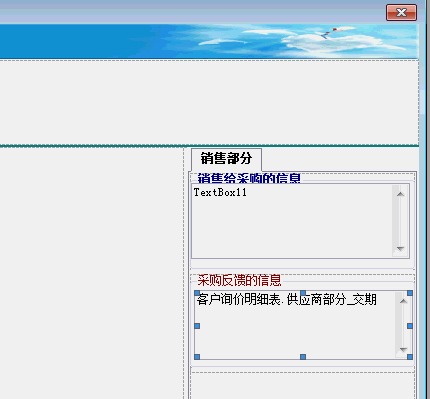Click the up arrow of TextBox11's scrollbar
This screenshot has height=399, width=430.
tap(400, 194)
